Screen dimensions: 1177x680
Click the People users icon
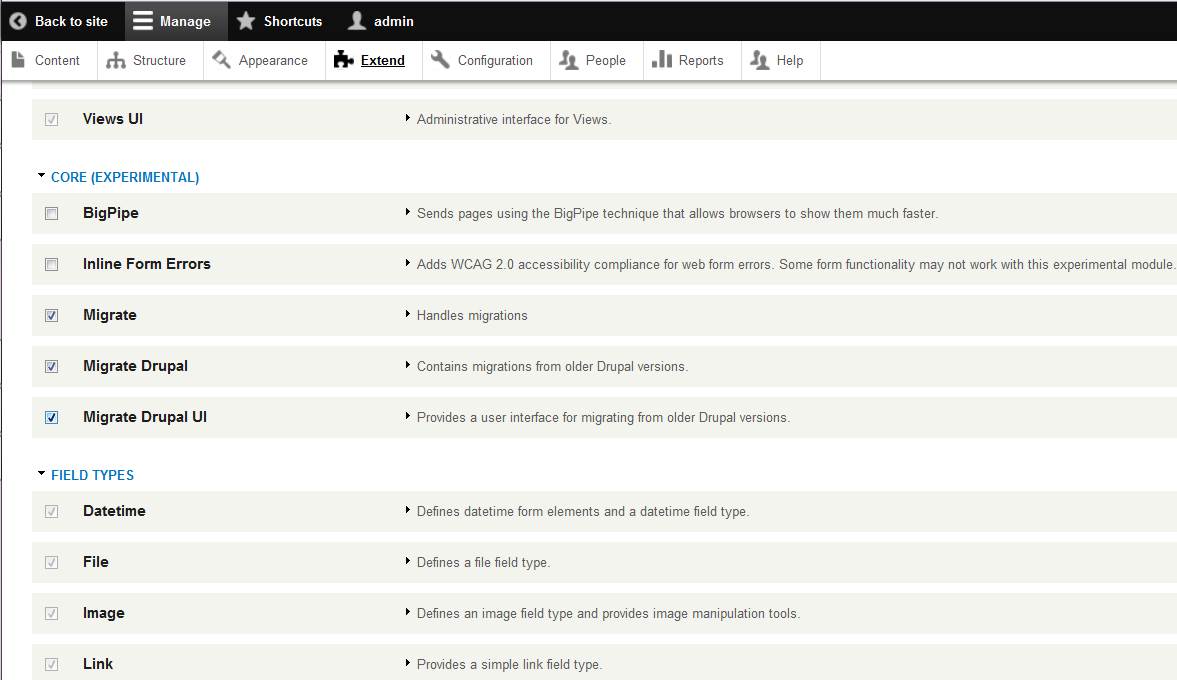pos(568,60)
